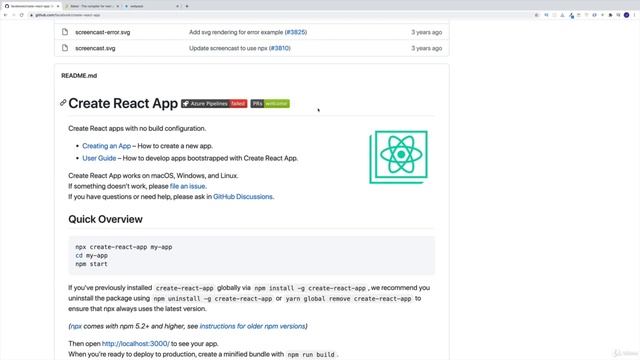Click the npx link in the italic note
640x360 pixels.
[76, 326]
